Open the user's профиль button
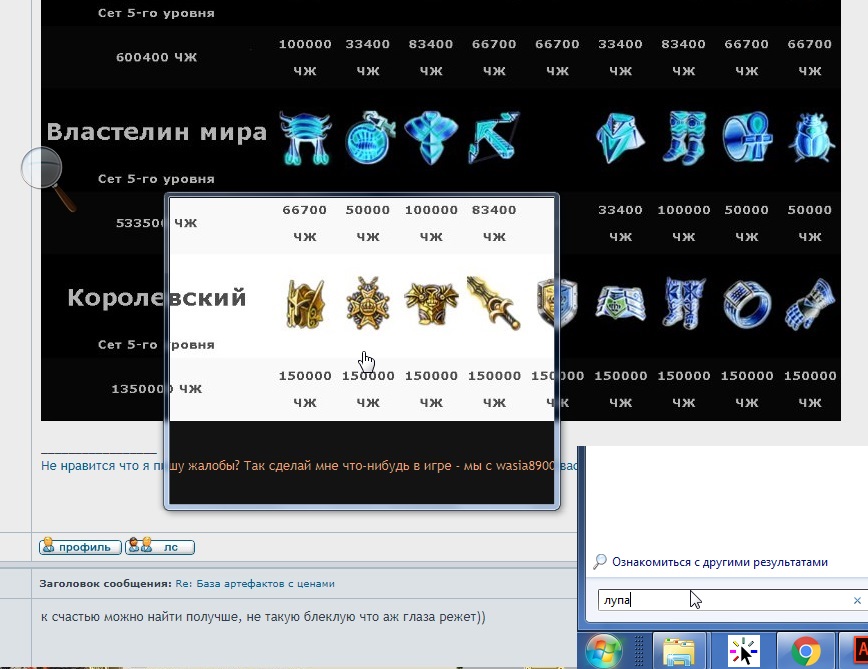Viewport: 868px width, 669px height. (80, 547)
